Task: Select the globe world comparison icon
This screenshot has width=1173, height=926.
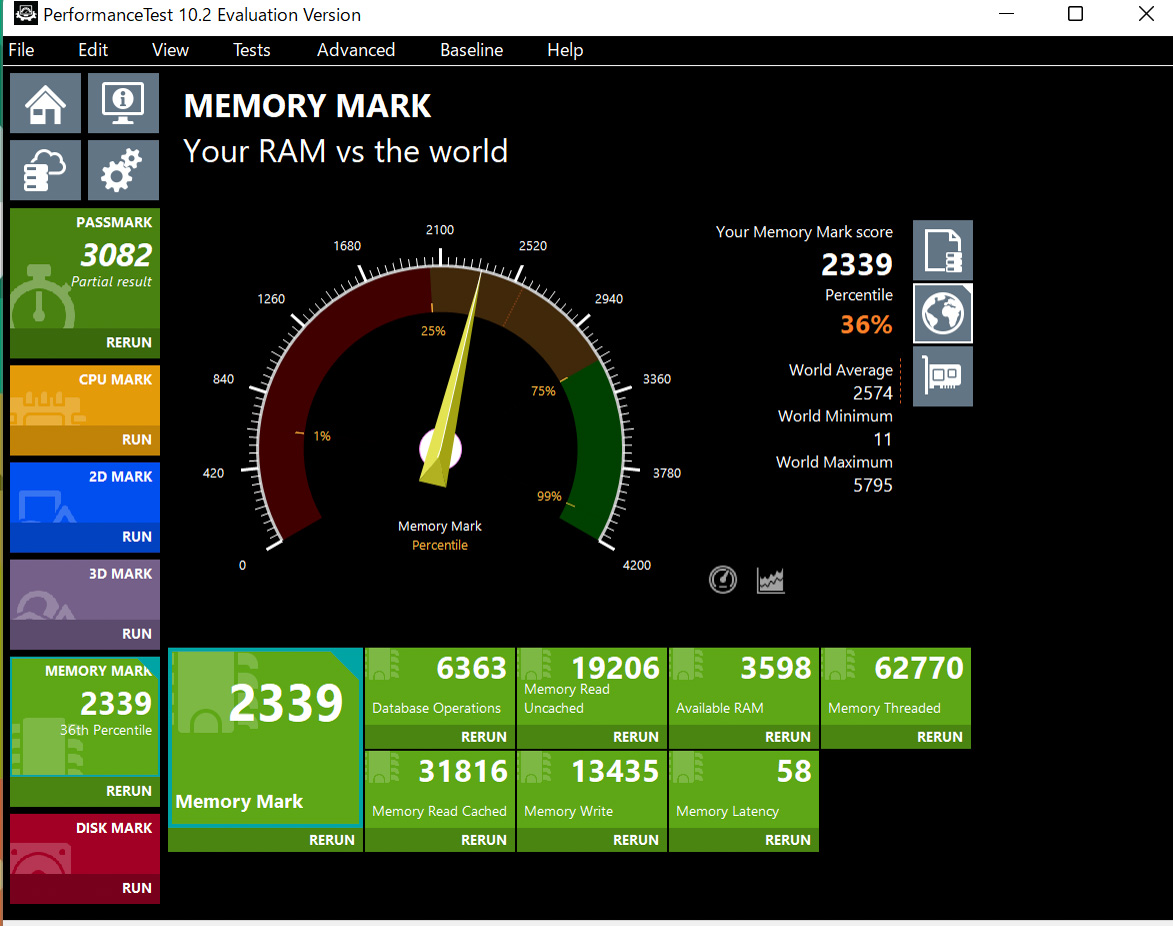Action: pyautogui.click(x=943, y=313)
